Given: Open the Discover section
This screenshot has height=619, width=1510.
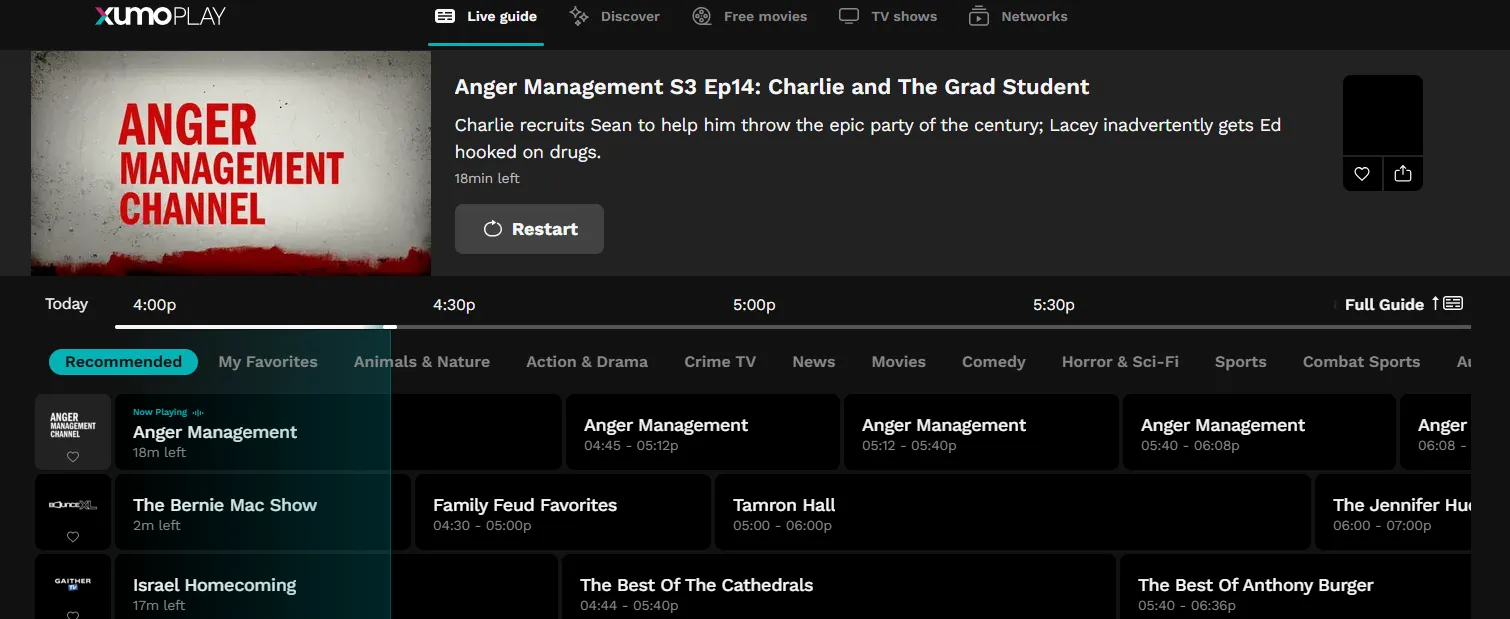Looking at the screenshot, I should pos(615,16).
